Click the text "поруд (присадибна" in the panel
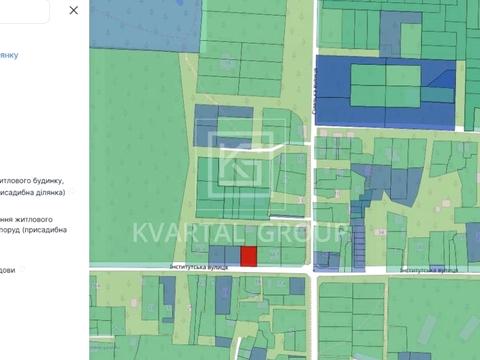This screenshot has height=360, width=480. point(33,230)
